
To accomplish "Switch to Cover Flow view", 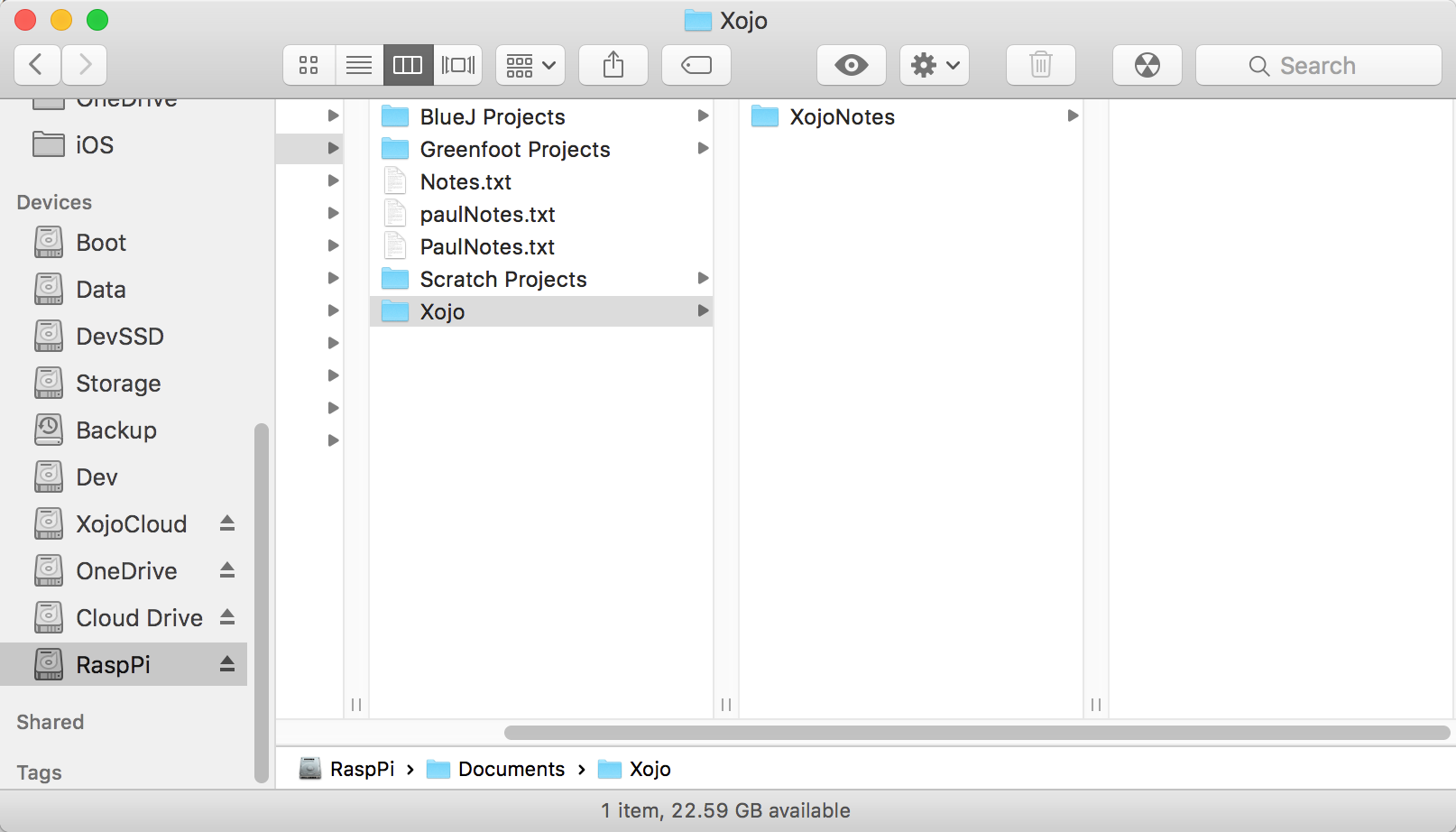I will point(457,65).
